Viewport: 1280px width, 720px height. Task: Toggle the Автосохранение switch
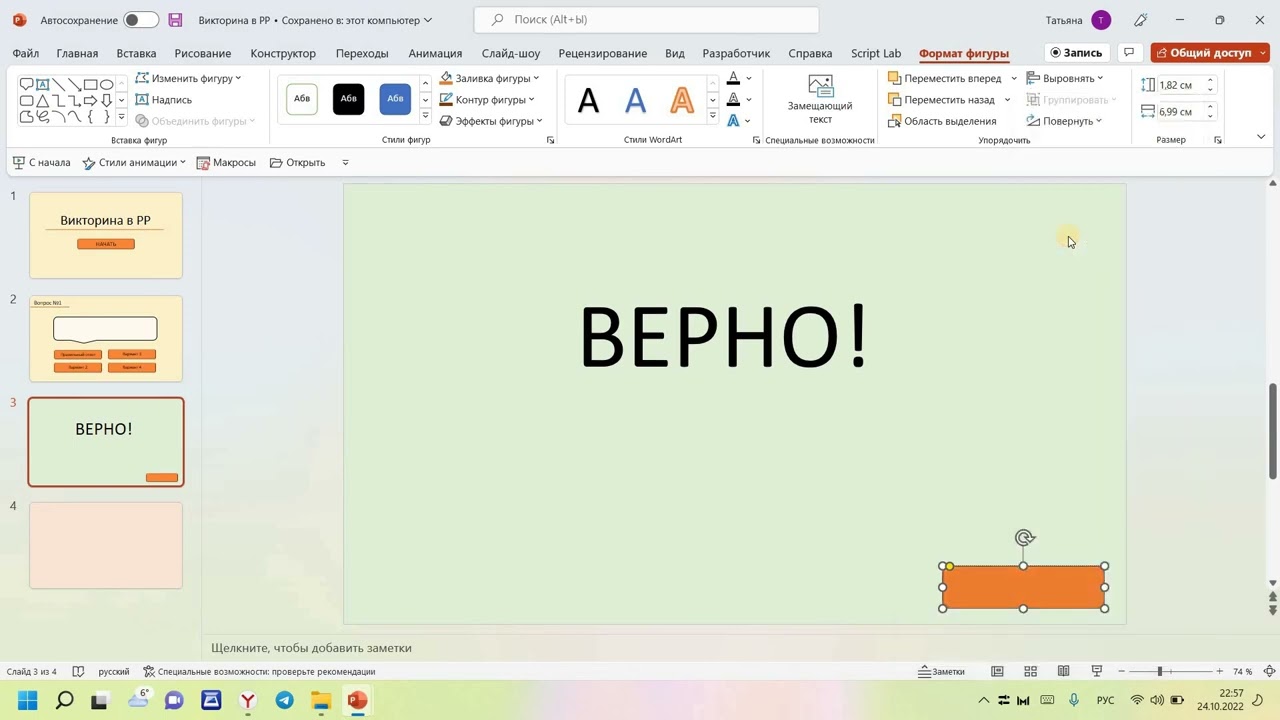click(141, 20)
